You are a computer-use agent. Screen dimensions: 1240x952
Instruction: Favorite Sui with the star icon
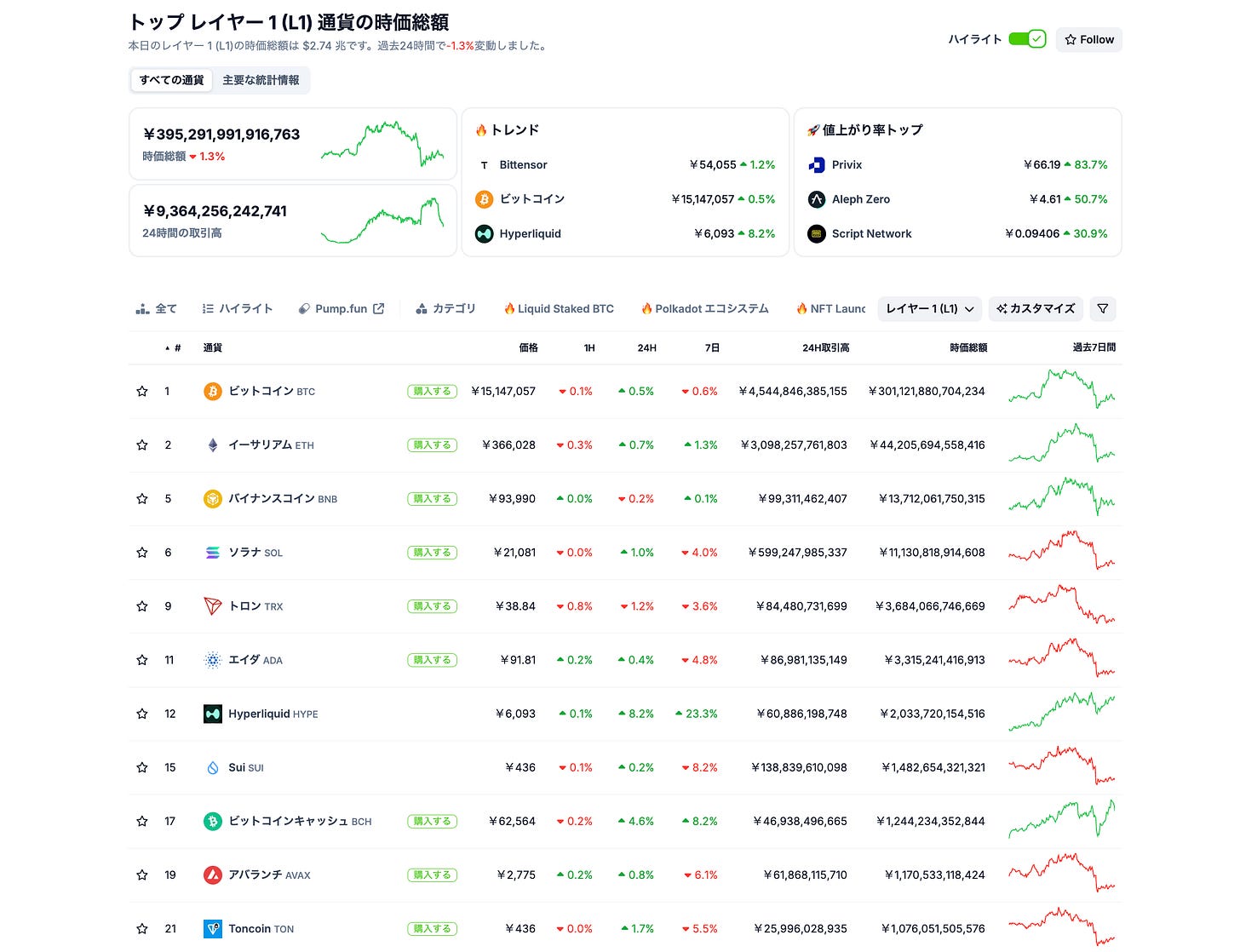click(x=142, y=767)
